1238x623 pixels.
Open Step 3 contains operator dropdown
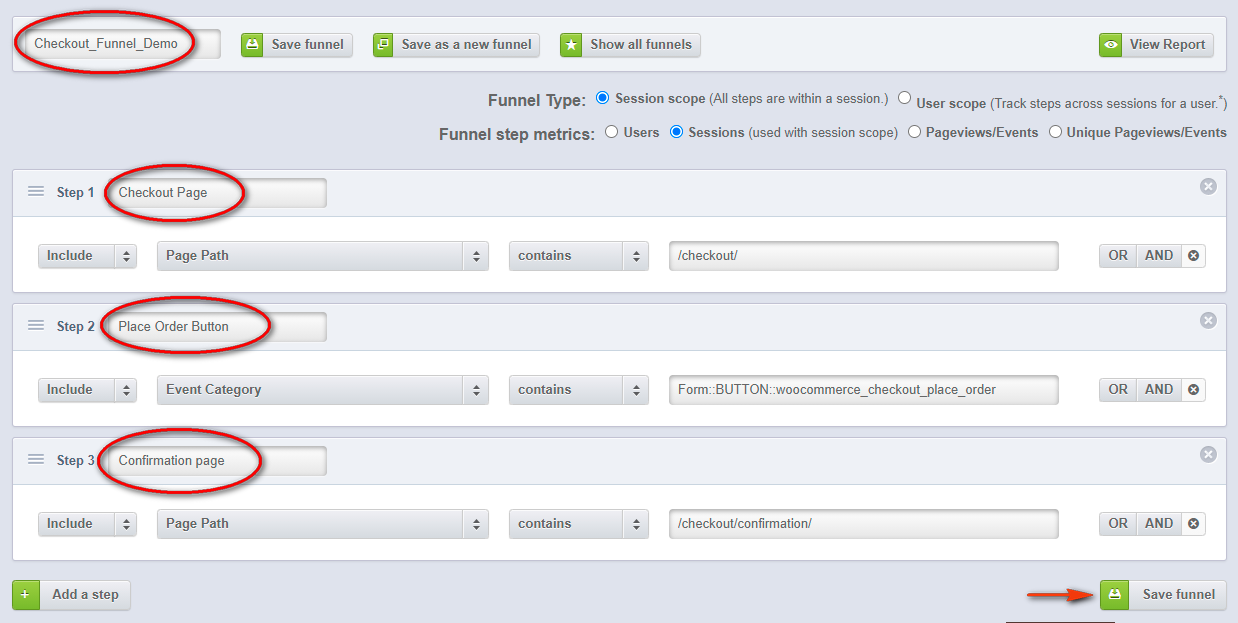(579, 524)
